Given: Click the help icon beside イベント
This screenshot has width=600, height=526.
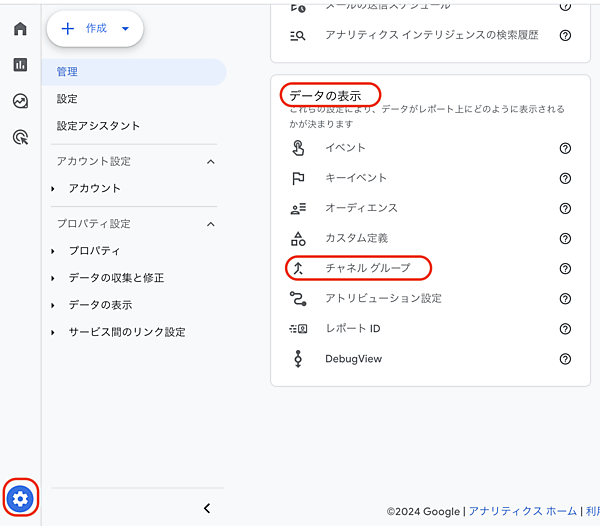Looking at the screenshot, I should [x=565, y=148].
